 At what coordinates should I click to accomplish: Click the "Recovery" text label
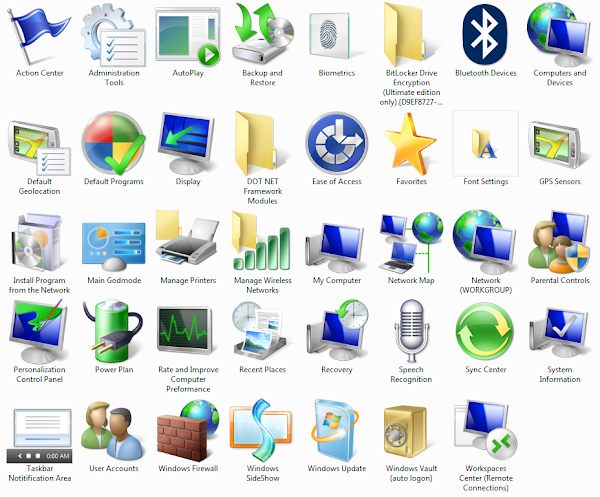point(337,370)
